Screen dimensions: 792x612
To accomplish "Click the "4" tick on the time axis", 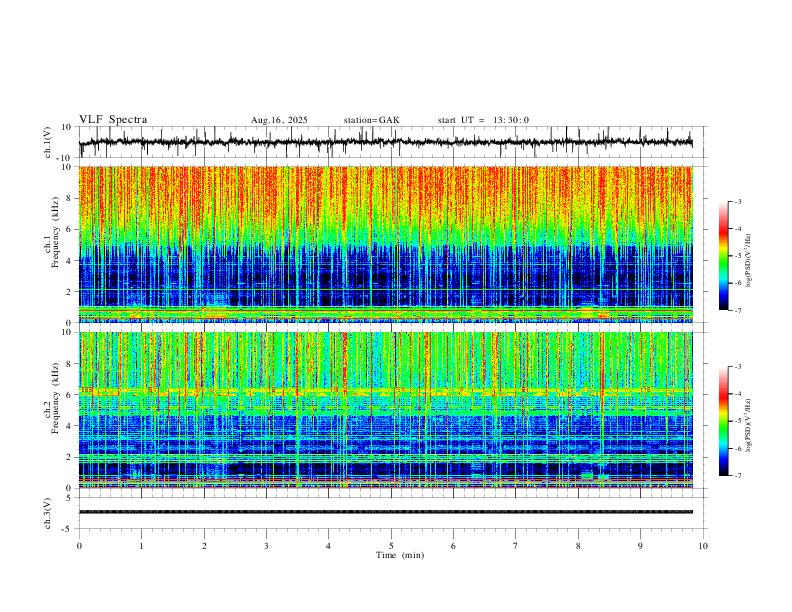I will (x=328, y=546).
